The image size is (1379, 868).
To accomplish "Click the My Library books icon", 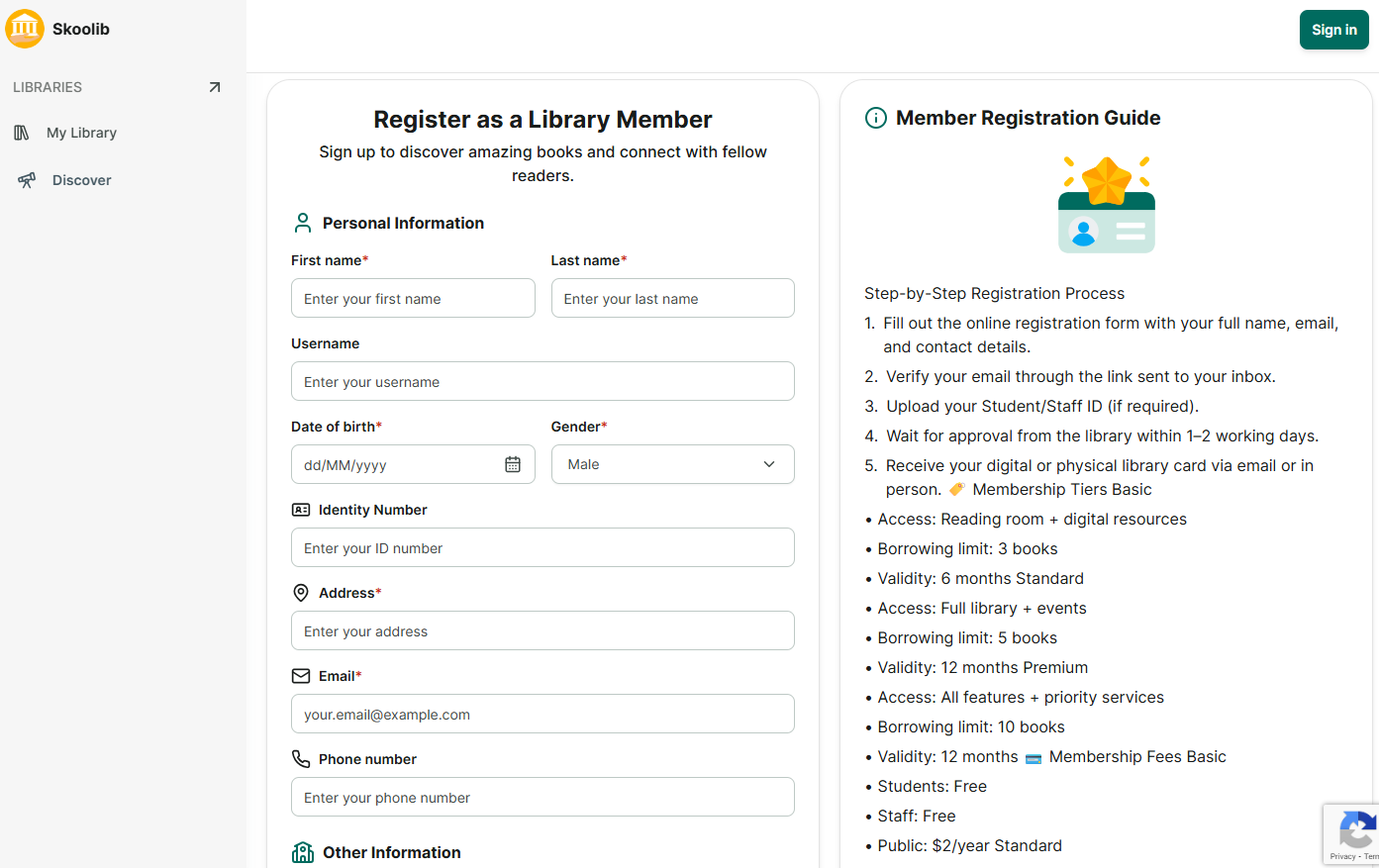I will tap(22, 133).
